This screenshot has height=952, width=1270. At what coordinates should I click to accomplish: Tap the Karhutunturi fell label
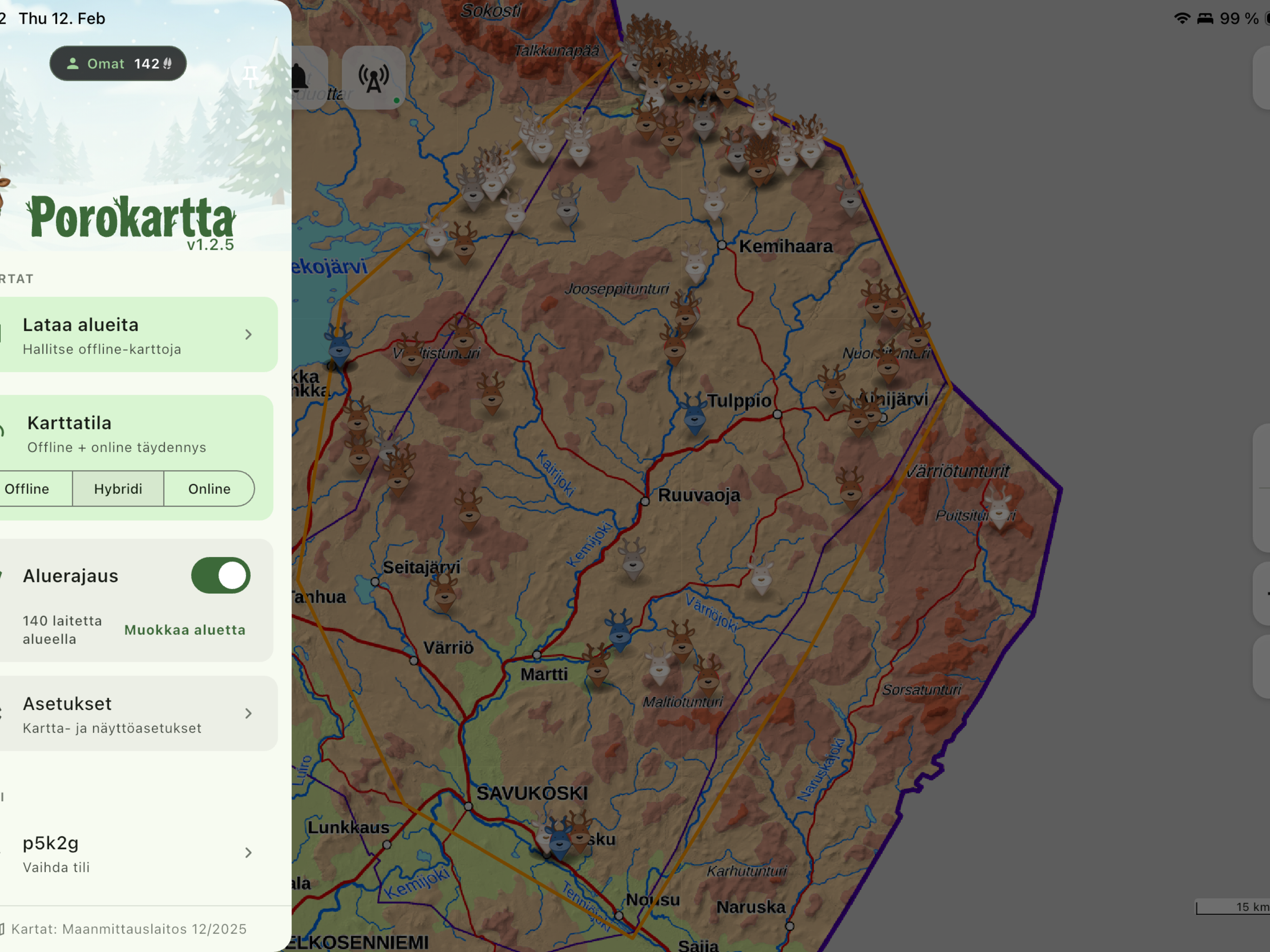(747, 871)
